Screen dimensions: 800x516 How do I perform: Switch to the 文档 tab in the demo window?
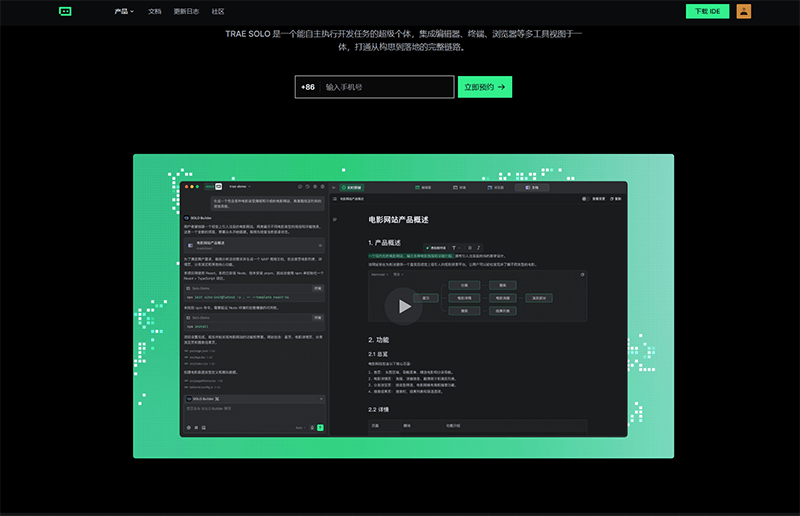(x=534, y=187)
